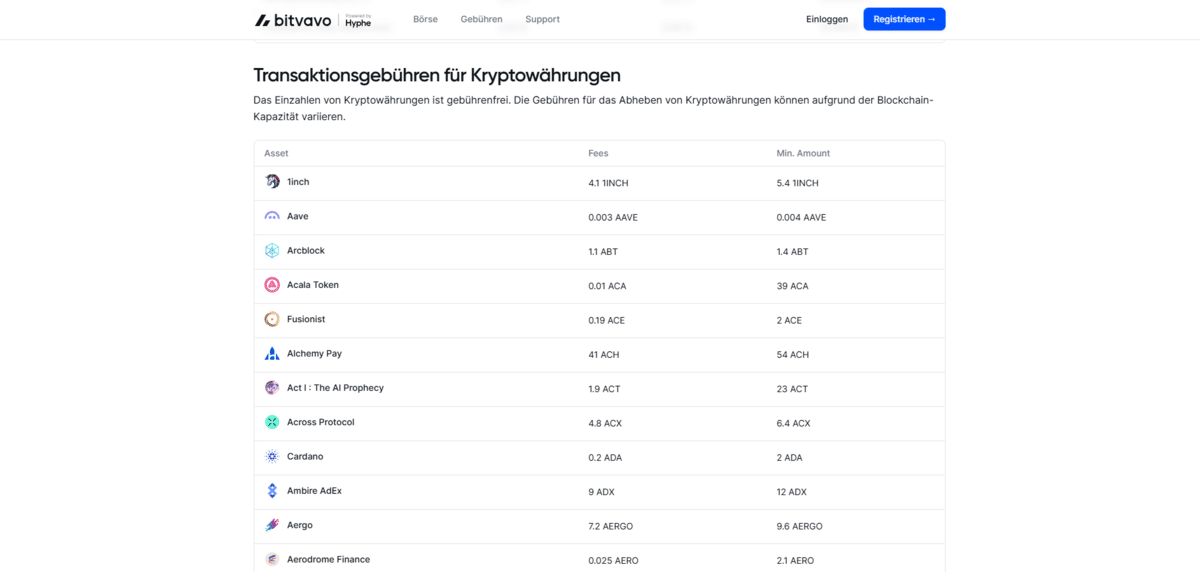Image resolution: width=1200 pixels, height=572 pixels.
Task: Click the 0.004 AAVE minimum amount
Action: [x=801, y=217]
